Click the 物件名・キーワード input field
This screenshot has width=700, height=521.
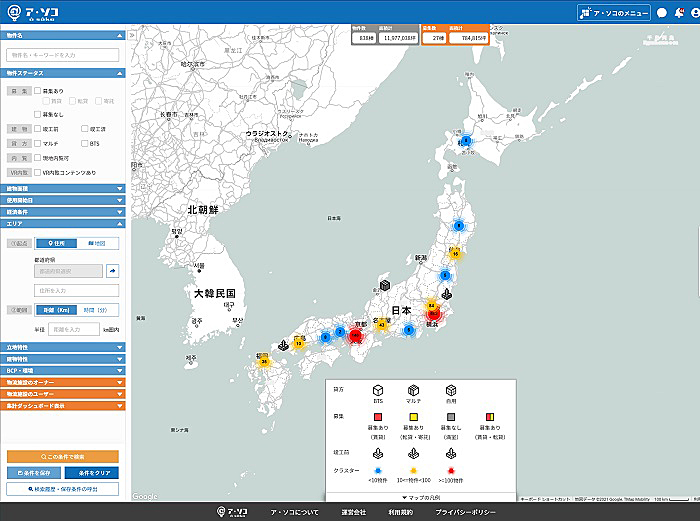click(62, 56)
